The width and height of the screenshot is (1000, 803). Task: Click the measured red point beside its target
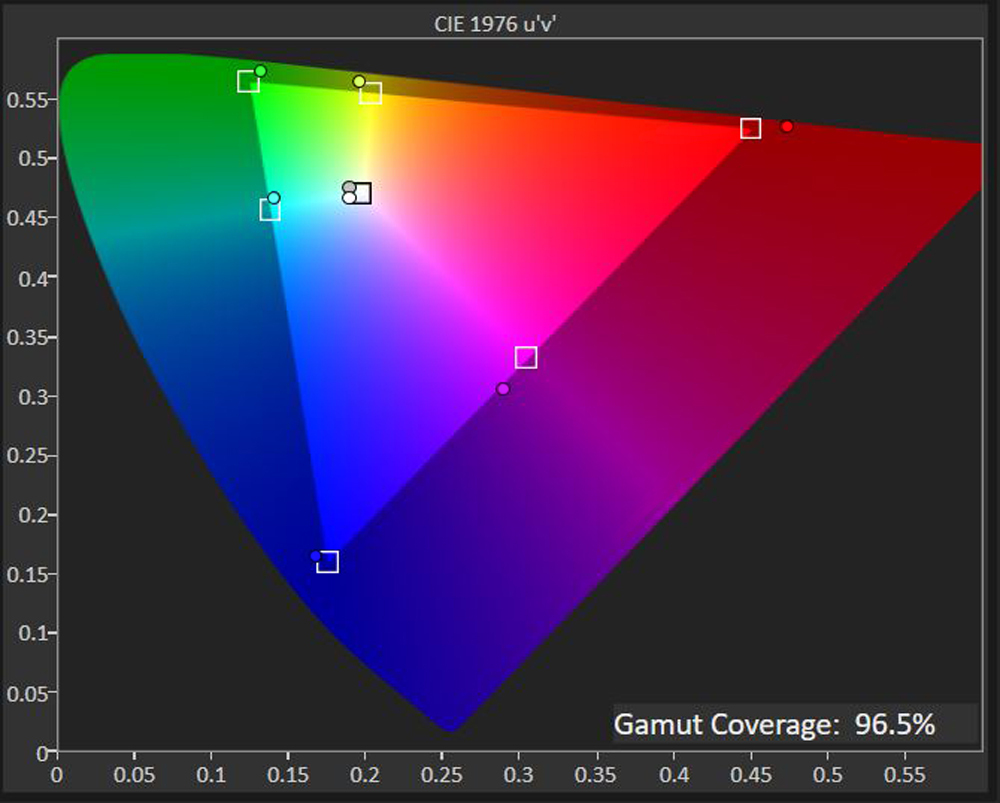(x=785, y=125)
